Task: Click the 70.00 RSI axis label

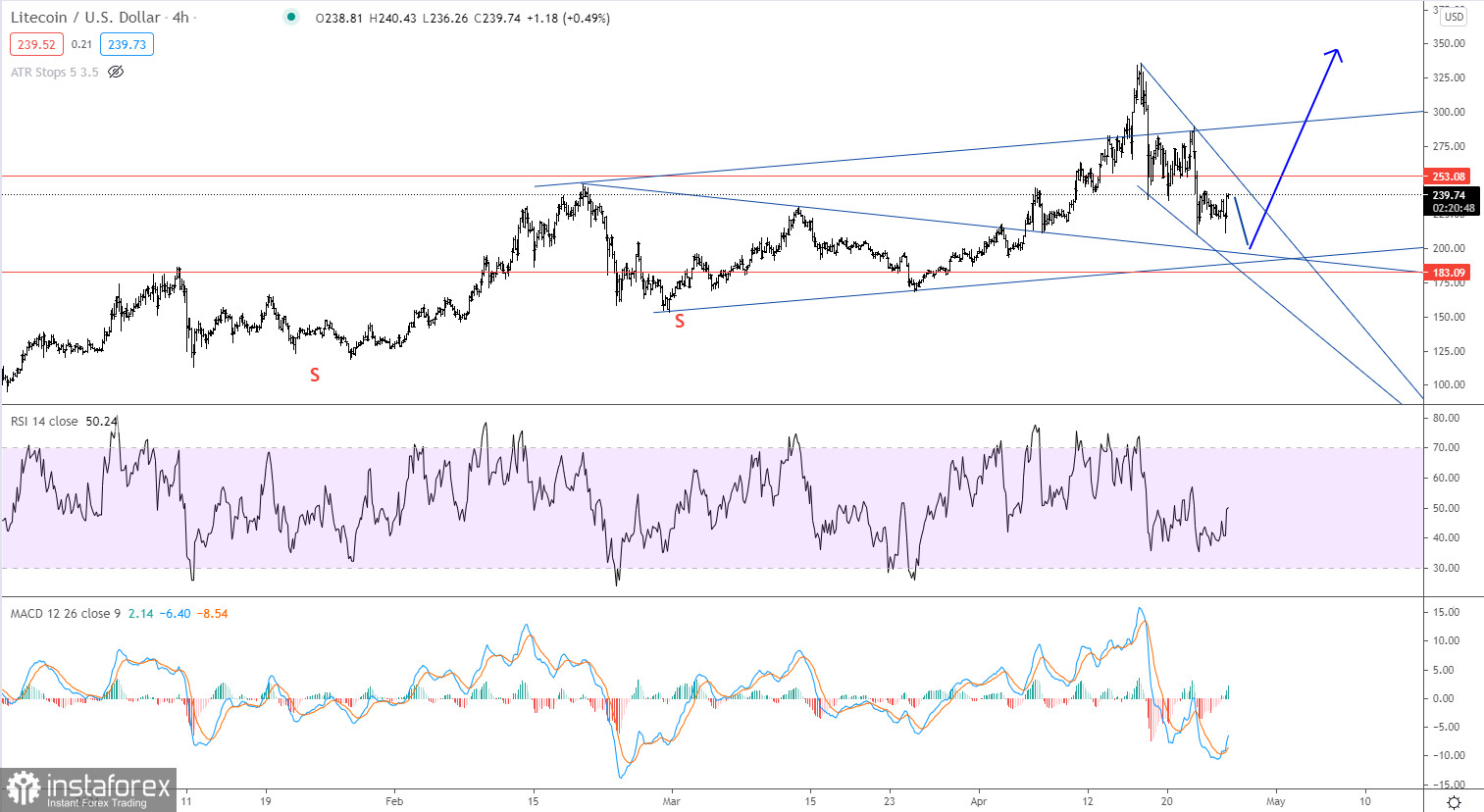Action: click(1446, 447)
